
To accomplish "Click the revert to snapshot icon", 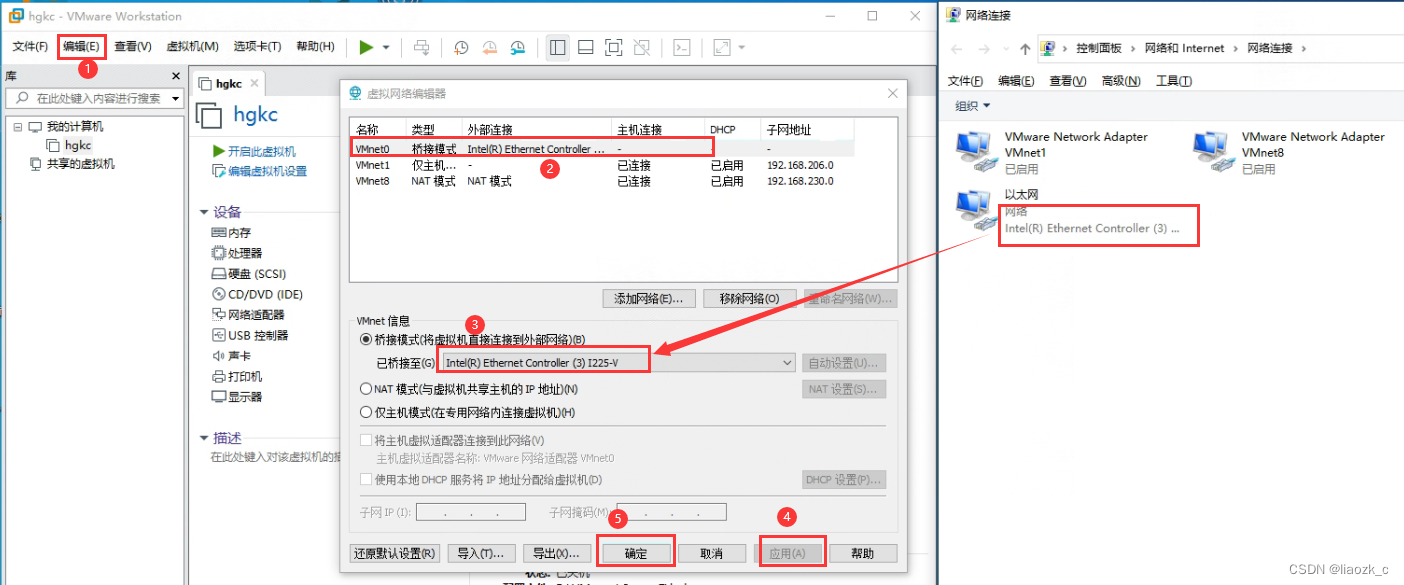I will (489, 47).
